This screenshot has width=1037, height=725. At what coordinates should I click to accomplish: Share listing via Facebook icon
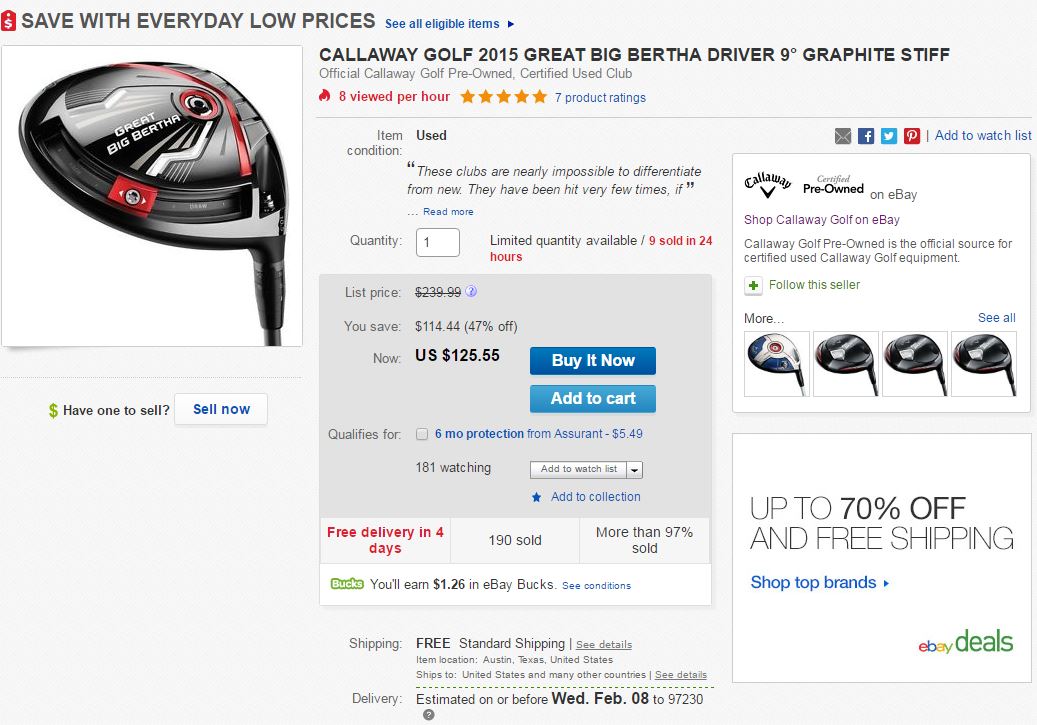(x=866, y=136)
